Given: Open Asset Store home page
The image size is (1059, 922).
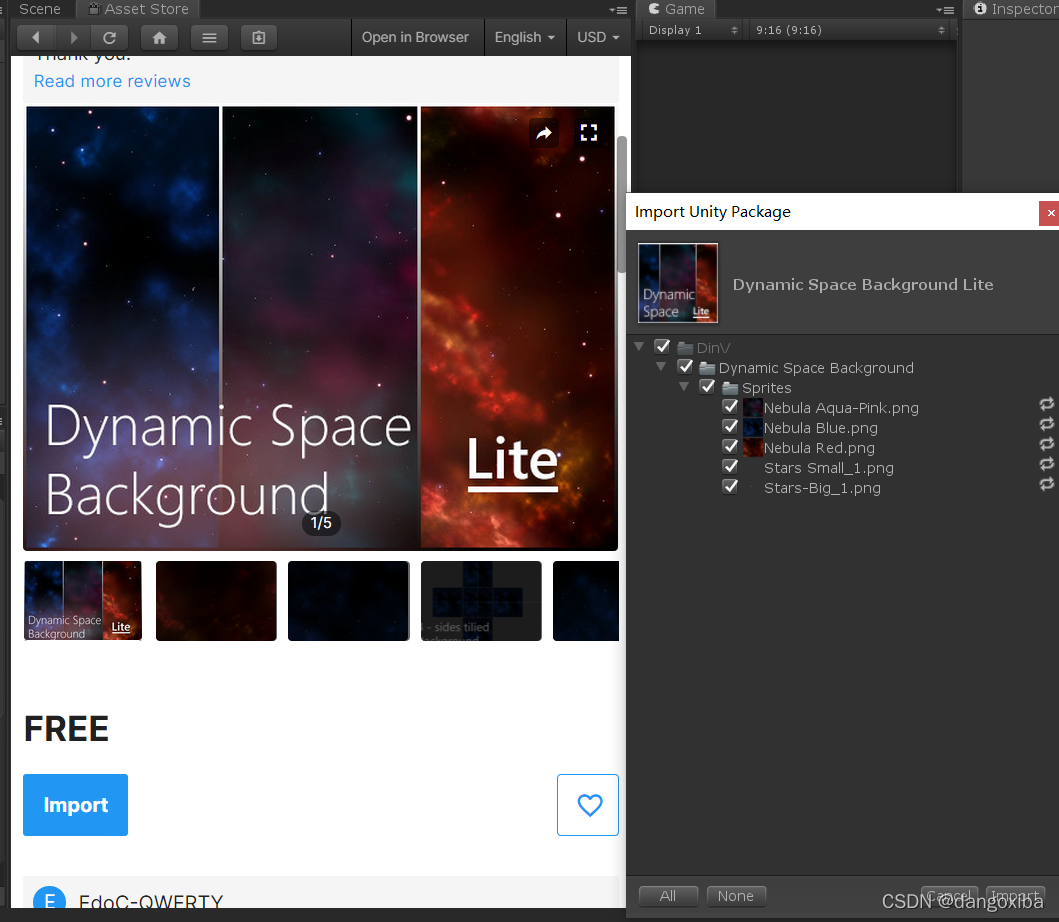Looking at the screenshot, I should click(159, 38).
